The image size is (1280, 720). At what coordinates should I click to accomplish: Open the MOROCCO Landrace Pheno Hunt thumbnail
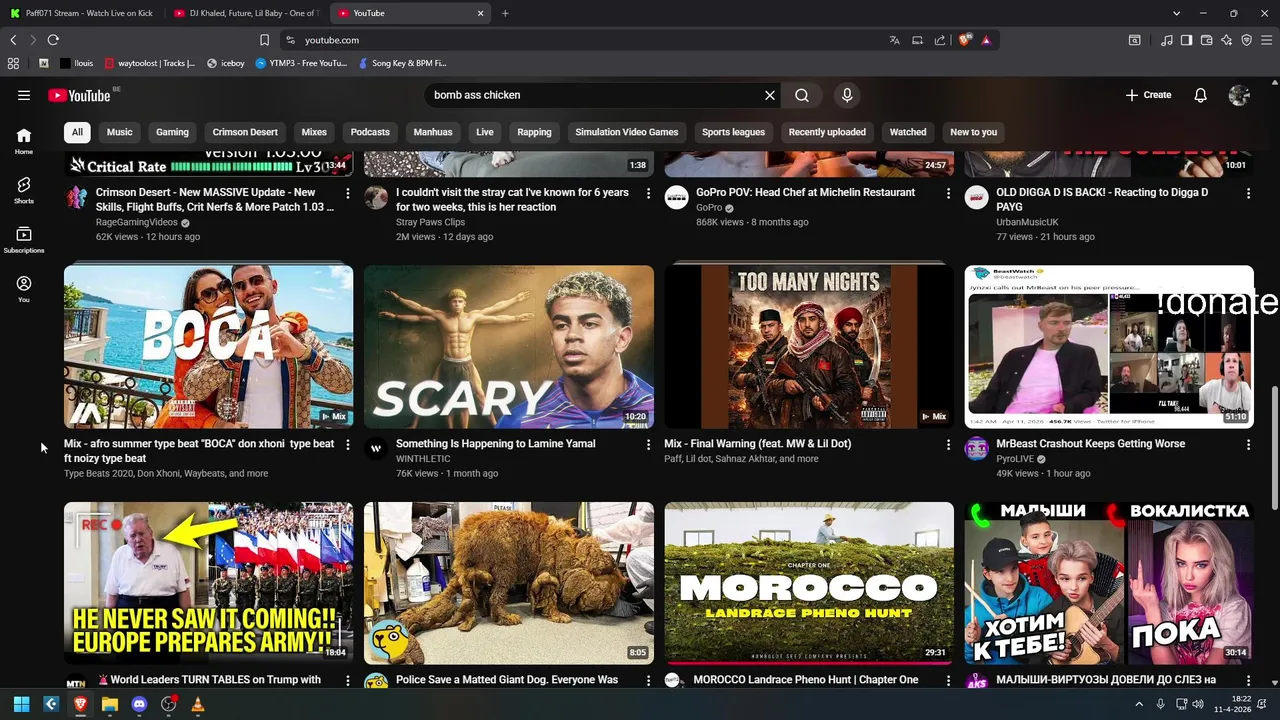point(809,583)
